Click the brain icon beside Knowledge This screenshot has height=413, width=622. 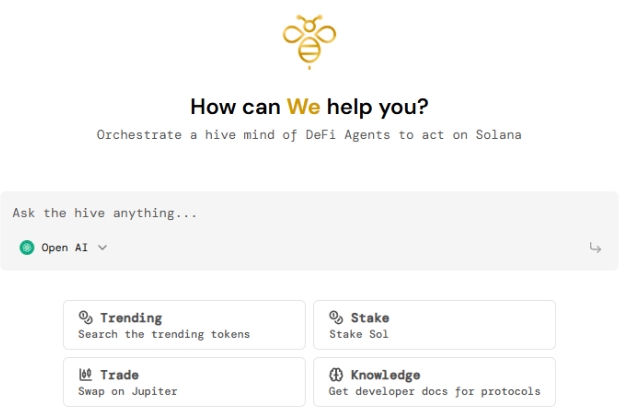point(336,374)
